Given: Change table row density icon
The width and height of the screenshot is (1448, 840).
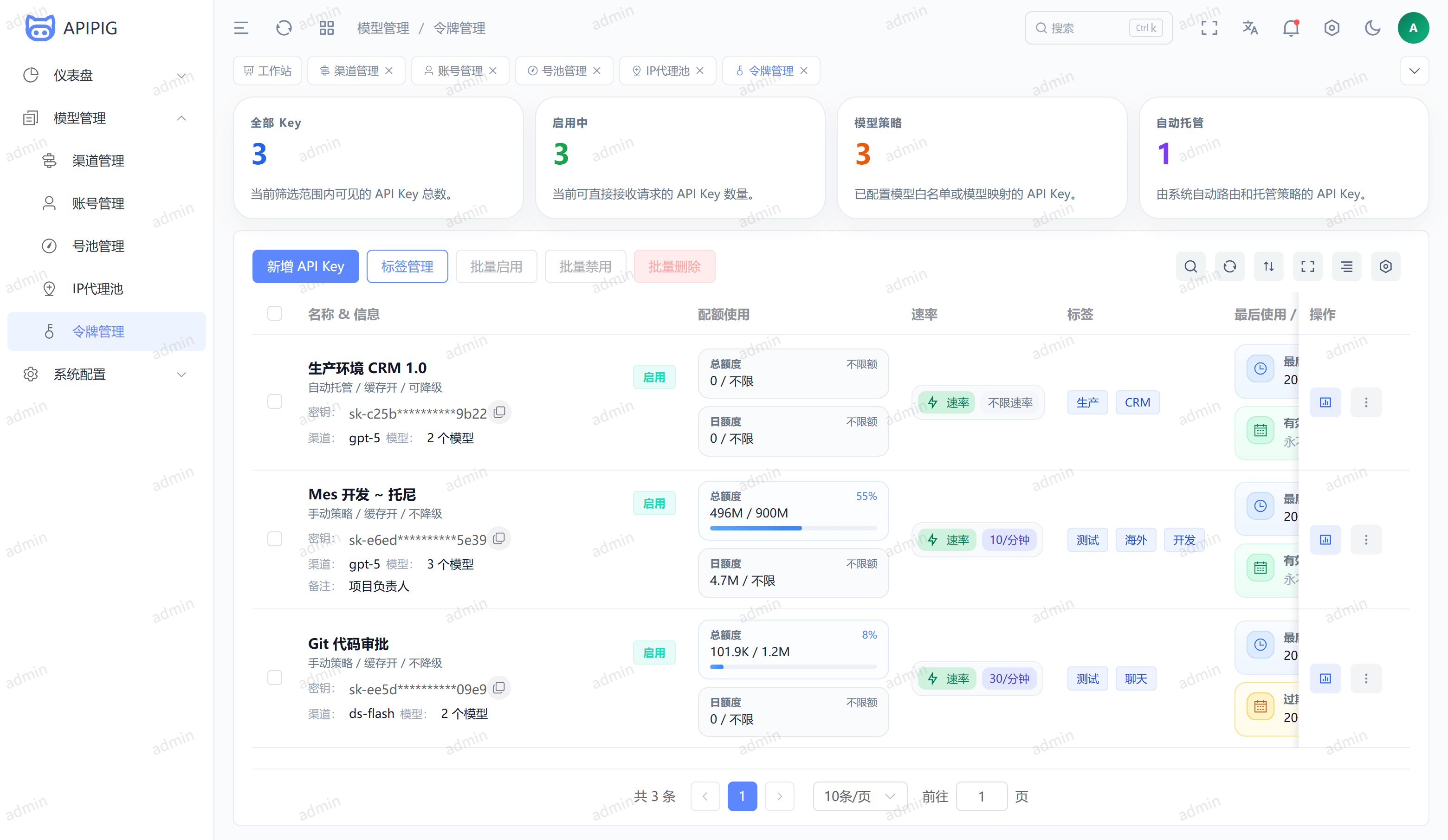Looking at the screenshot, I should (x=1347, y=266).
